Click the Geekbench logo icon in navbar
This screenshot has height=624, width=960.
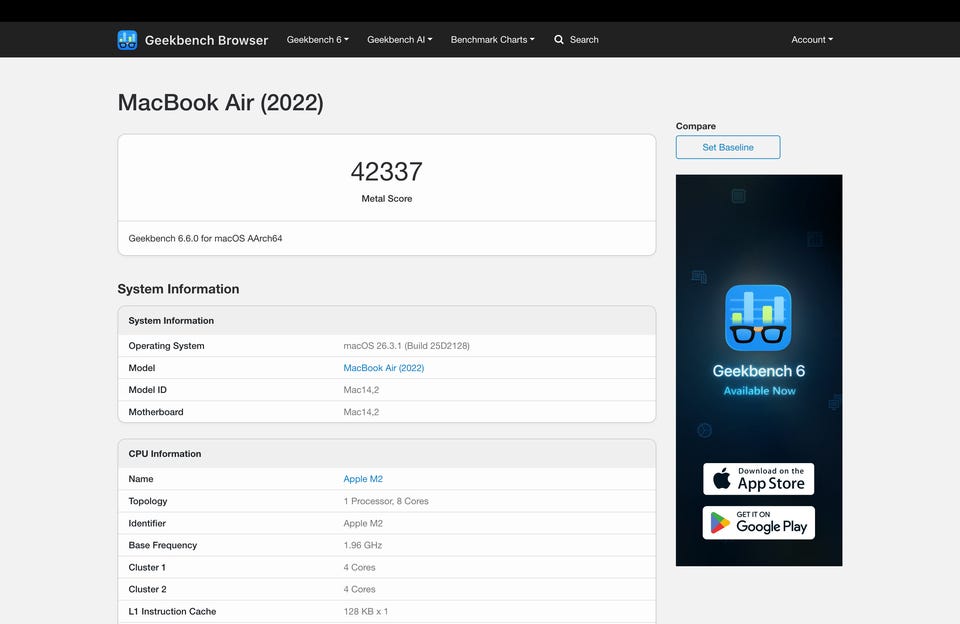[x=127, y=40]
